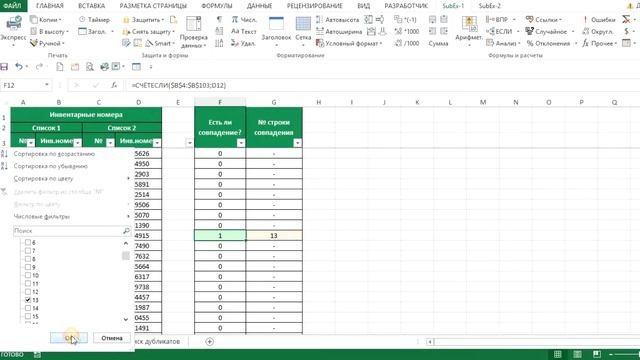The height and width of the screenshot is (360, 640).
Task: Open Условный формат conditional formatting
Action: pyautogui.click(x=349, y=43)
